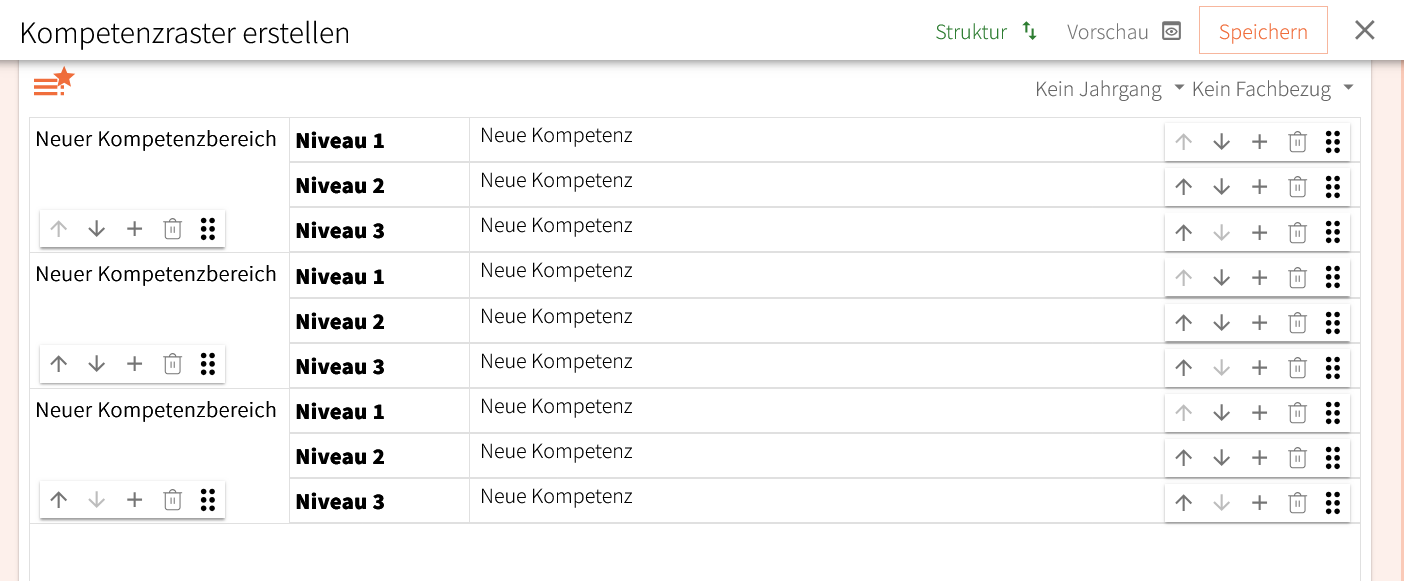Edit Neue Kompetenz text in first row
Image resolution: width=1404 pixels, height=581 pixels.
(557, 135)
